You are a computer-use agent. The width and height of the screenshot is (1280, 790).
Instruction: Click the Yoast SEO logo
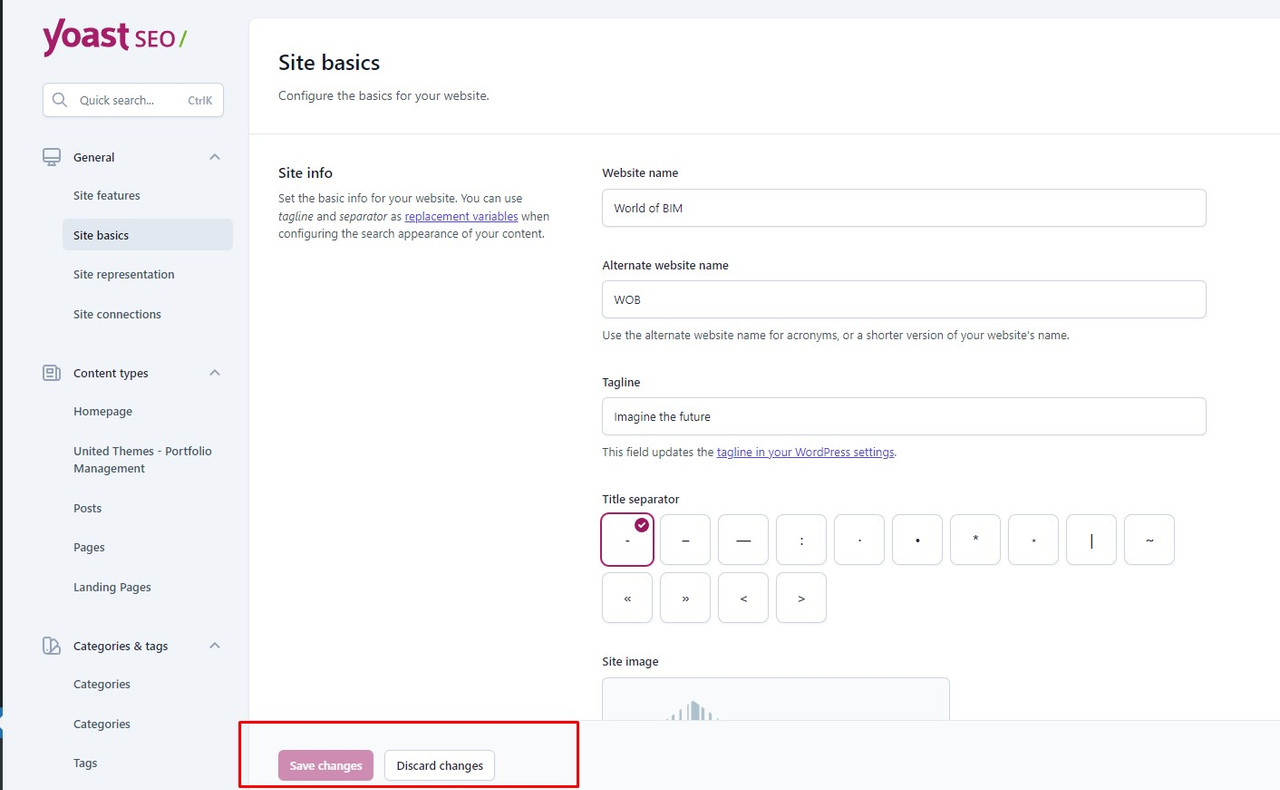pos(115,39)
